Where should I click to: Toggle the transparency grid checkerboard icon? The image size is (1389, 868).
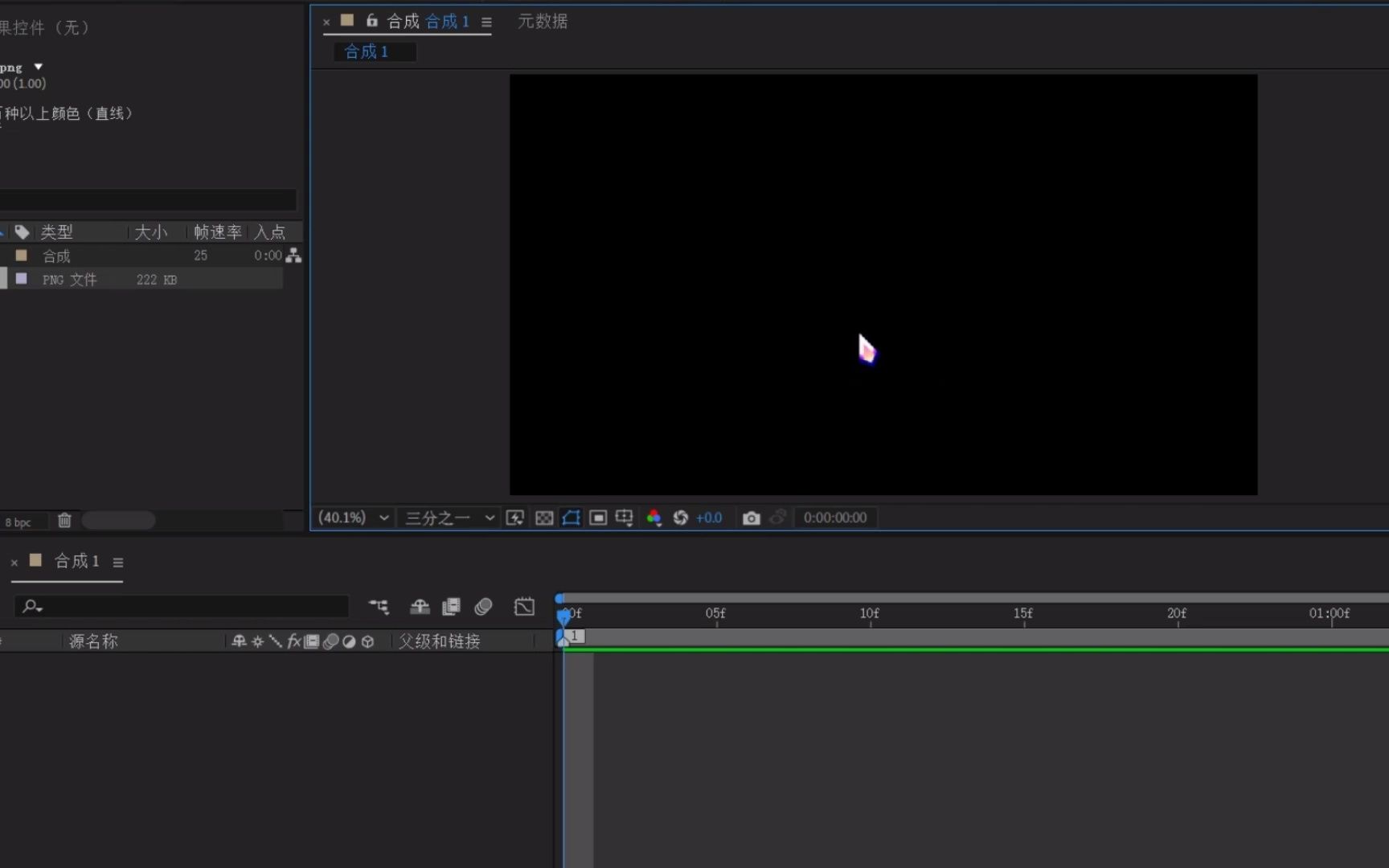pos(544,518)
